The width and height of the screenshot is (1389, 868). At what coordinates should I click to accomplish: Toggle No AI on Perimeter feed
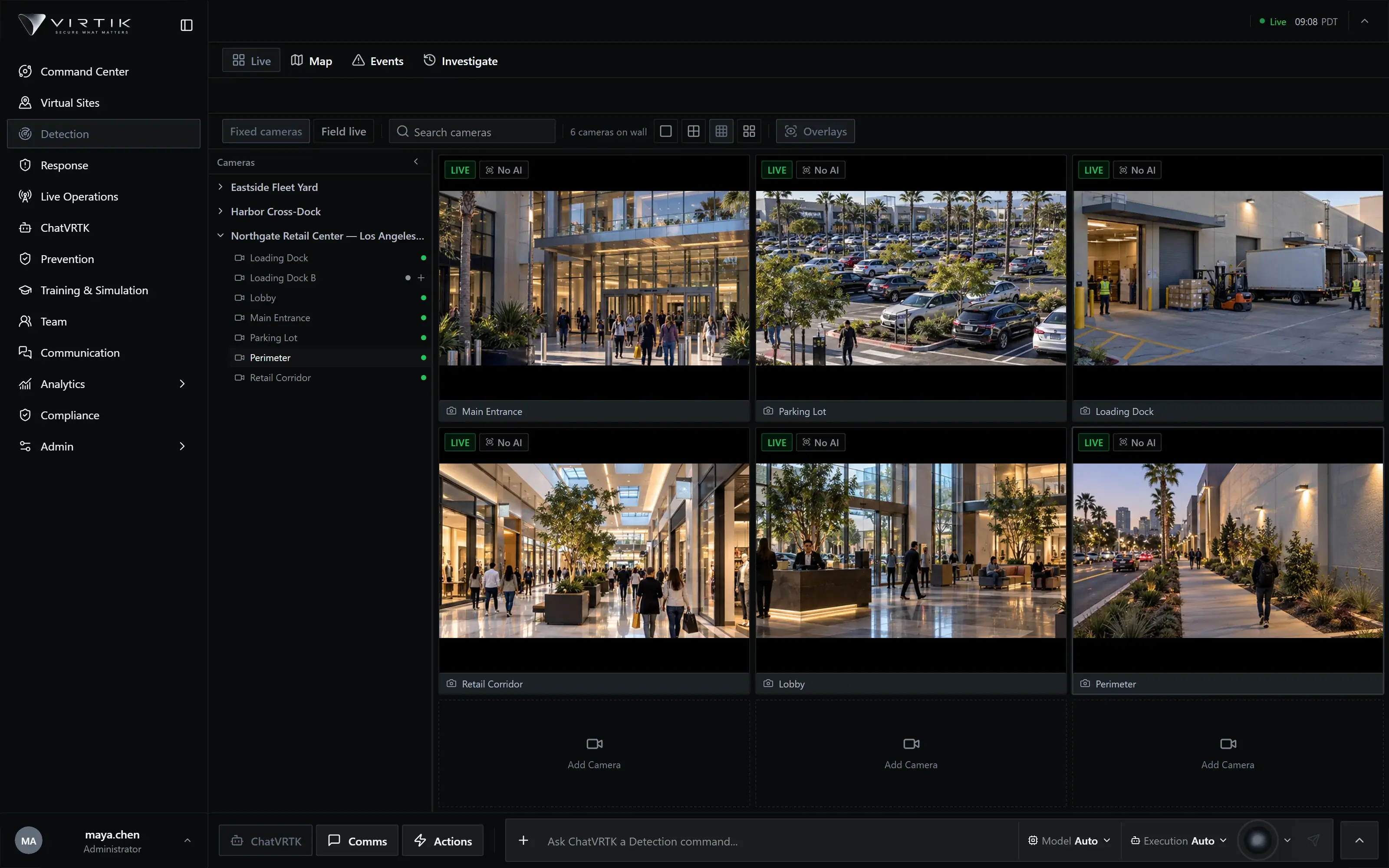point(1137,443)
